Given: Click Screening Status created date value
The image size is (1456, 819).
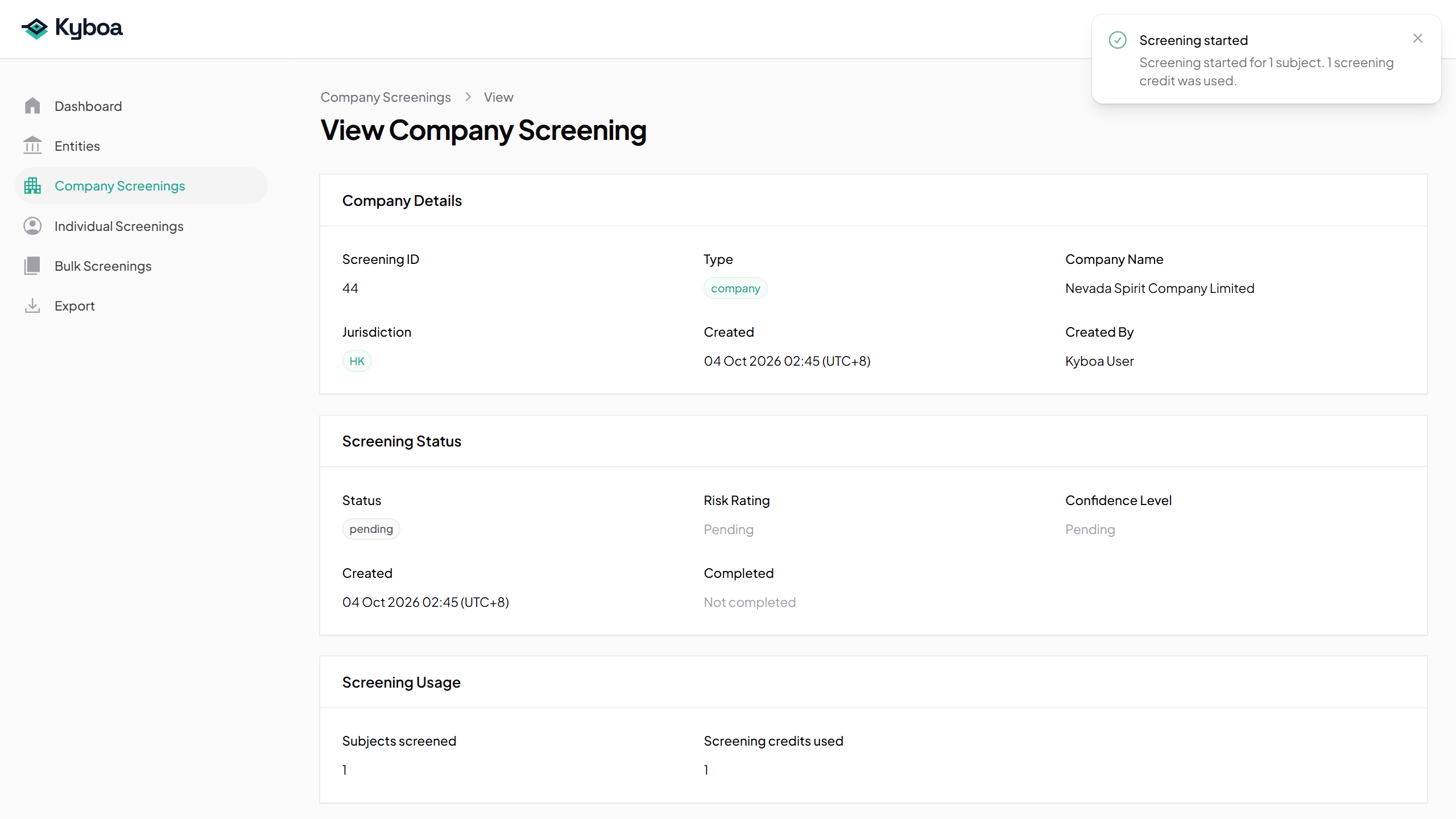Looking at the screenshot, I should point(425,602).
